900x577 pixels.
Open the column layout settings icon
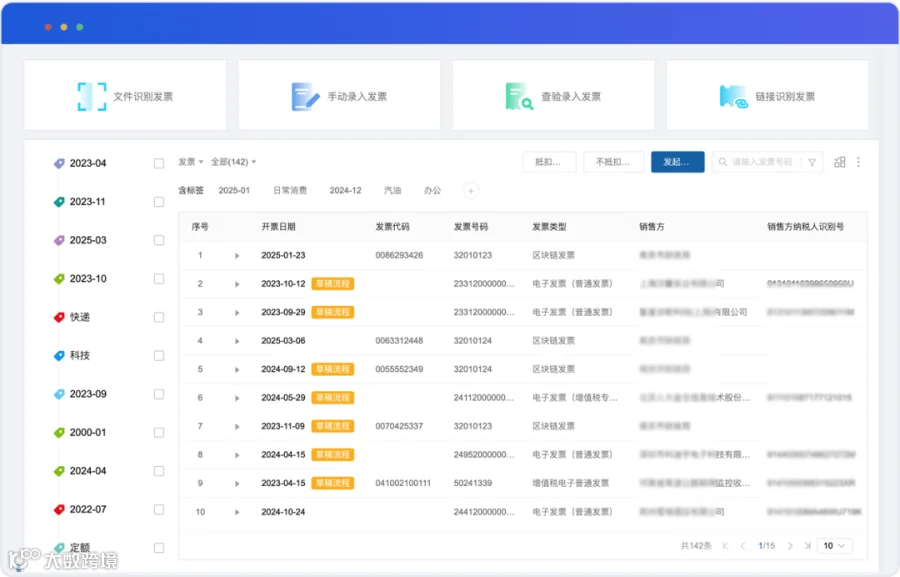[x=840, y=162]
